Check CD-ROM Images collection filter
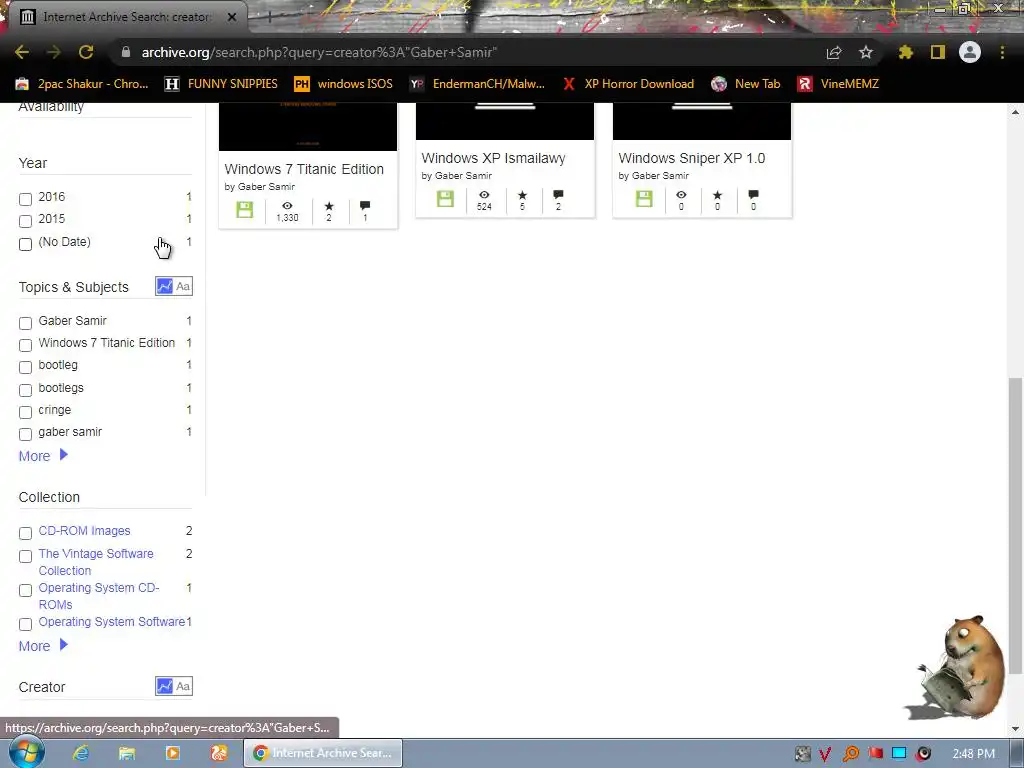 (x=25, y=533)
